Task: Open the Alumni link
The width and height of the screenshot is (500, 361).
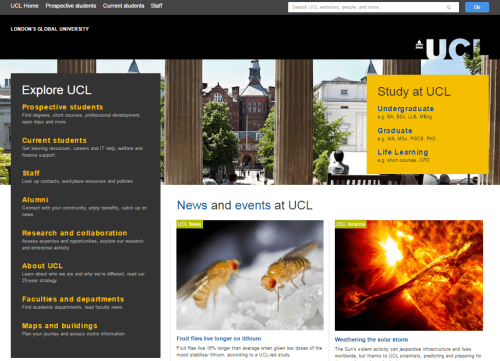Action: tap(35, 200)
